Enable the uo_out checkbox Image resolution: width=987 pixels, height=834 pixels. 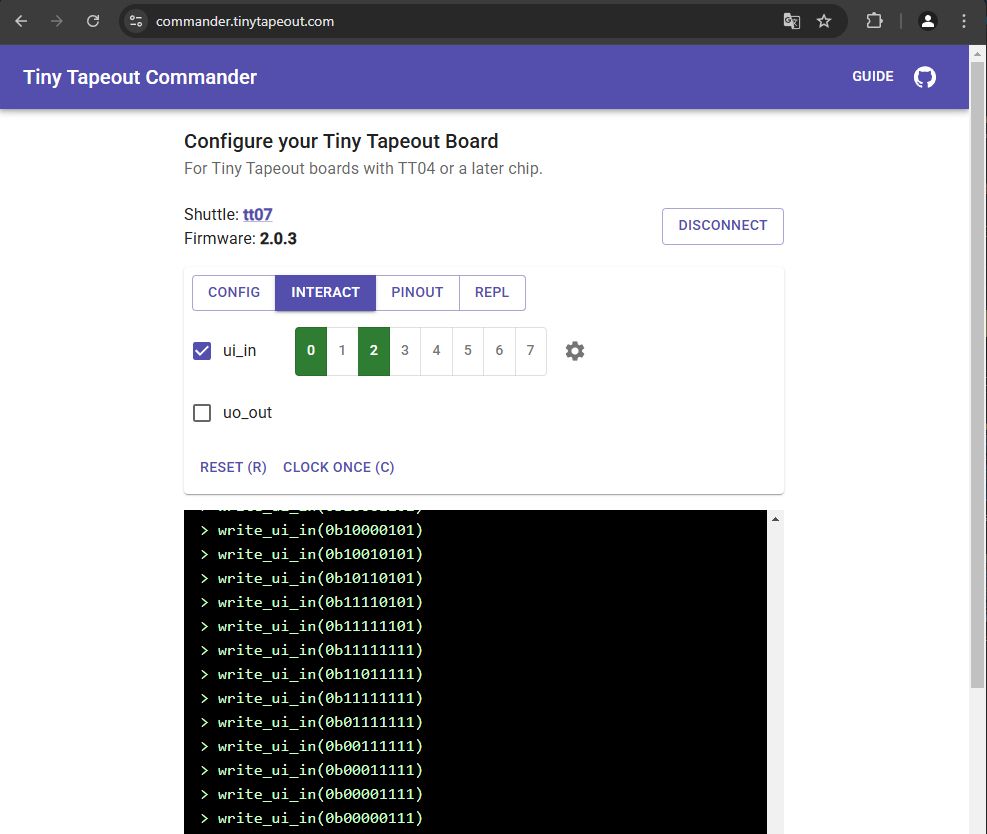(202, 412)
